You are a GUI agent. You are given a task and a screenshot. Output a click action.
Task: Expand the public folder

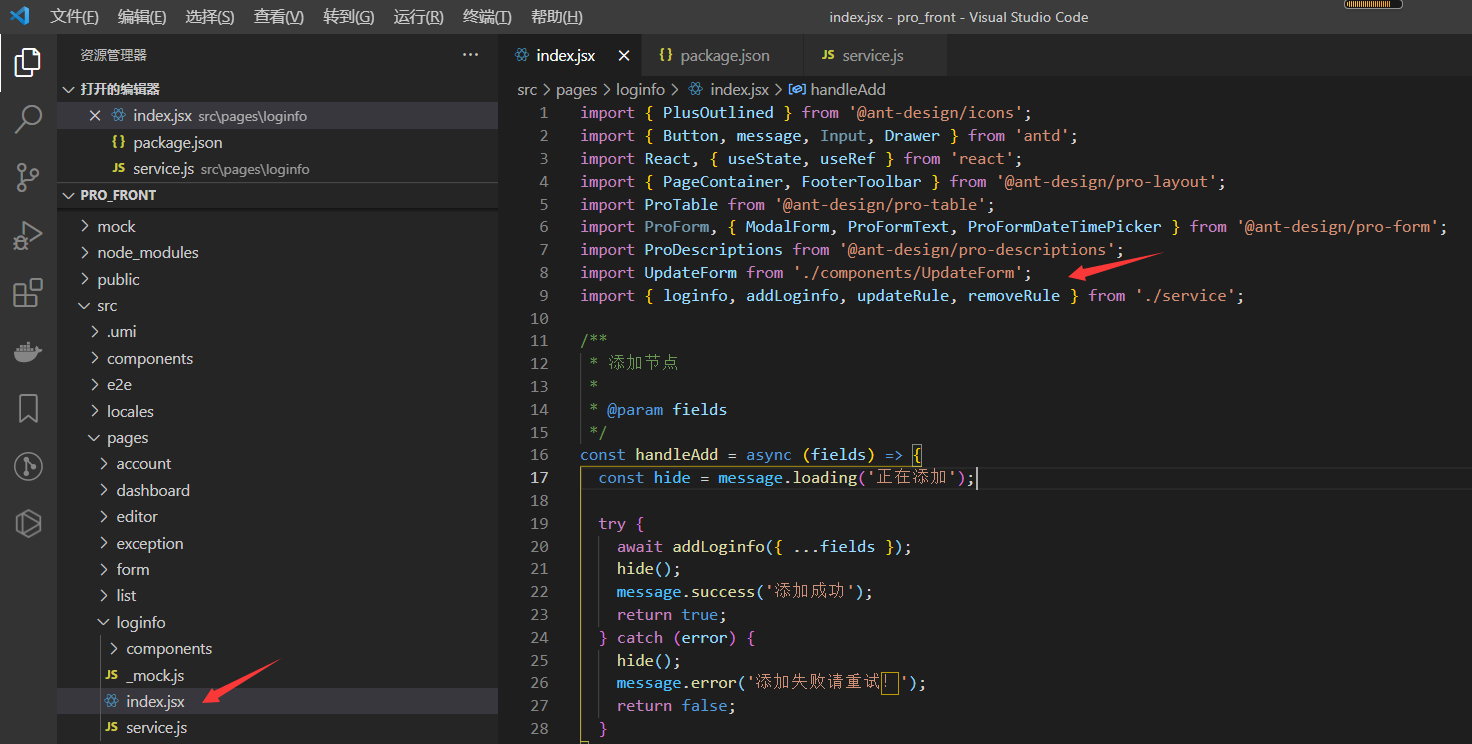coord(278,279)
